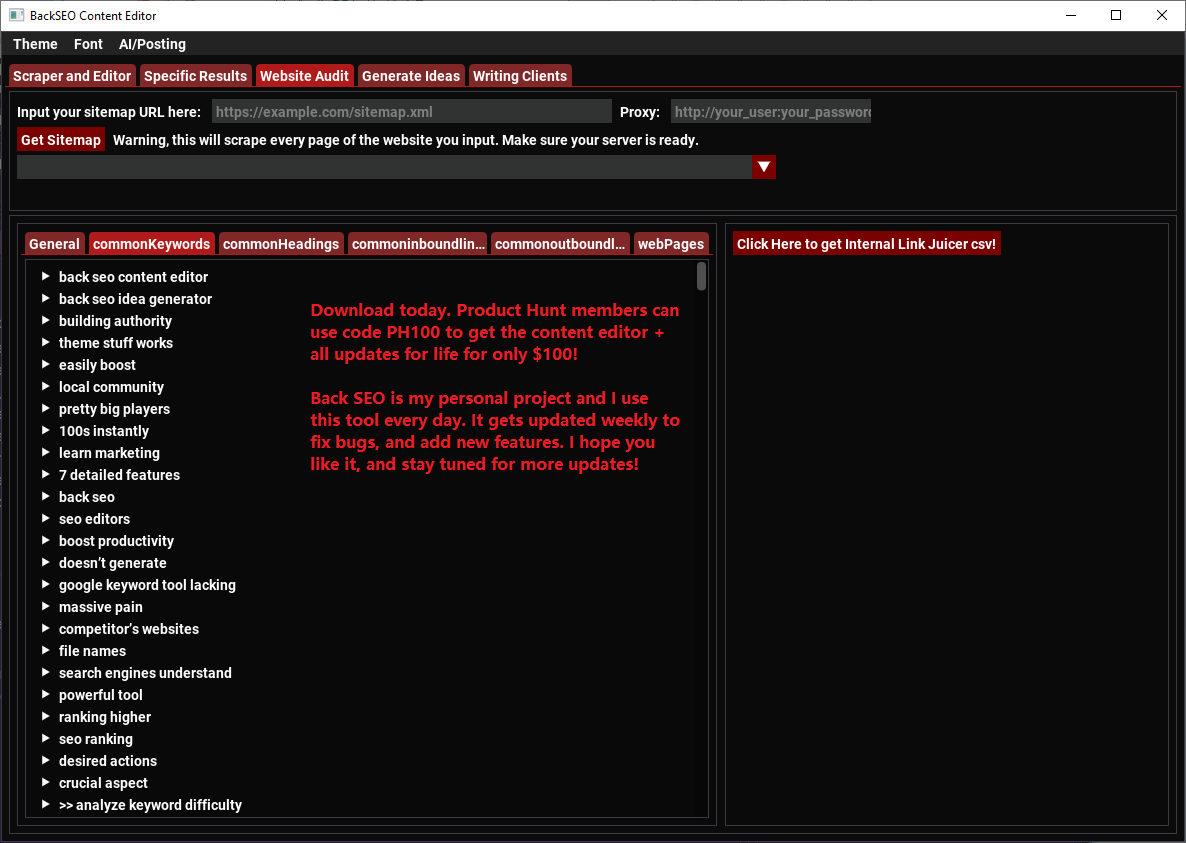This screenshot has width=1186, height=843.
Task: Expand 'competitor's websites' keyword
Action: [45, 628]
